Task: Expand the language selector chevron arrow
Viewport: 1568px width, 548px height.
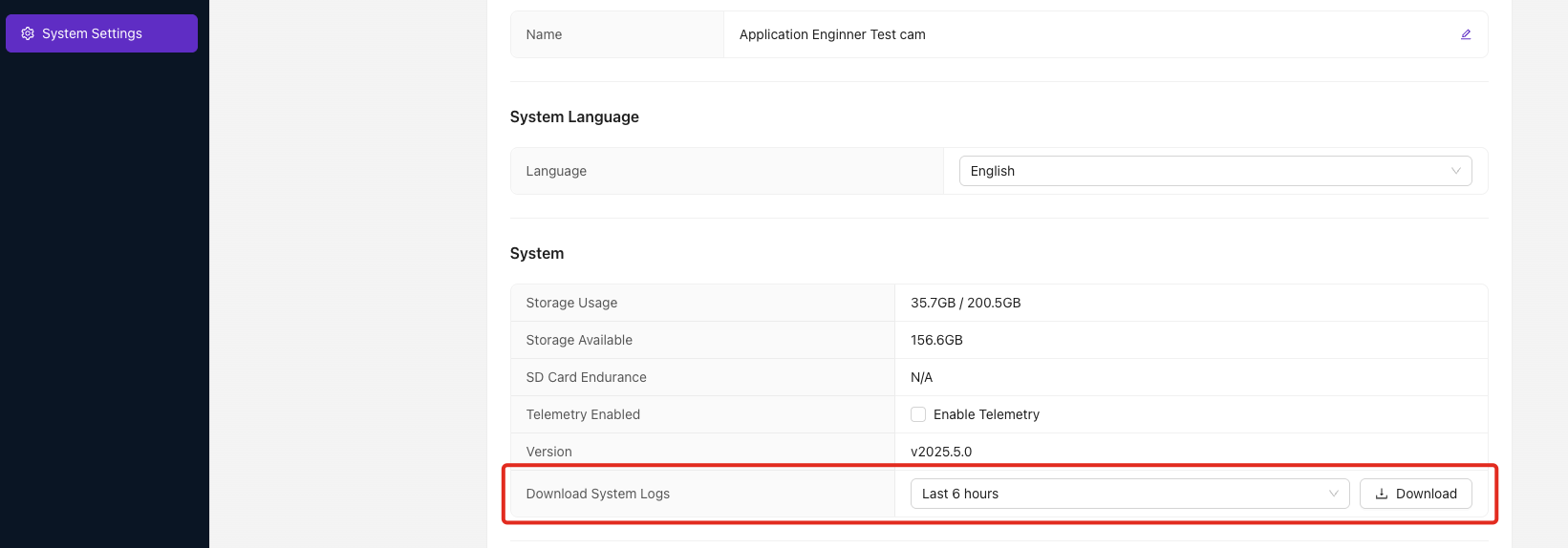Action: (x=1456, y=171)
